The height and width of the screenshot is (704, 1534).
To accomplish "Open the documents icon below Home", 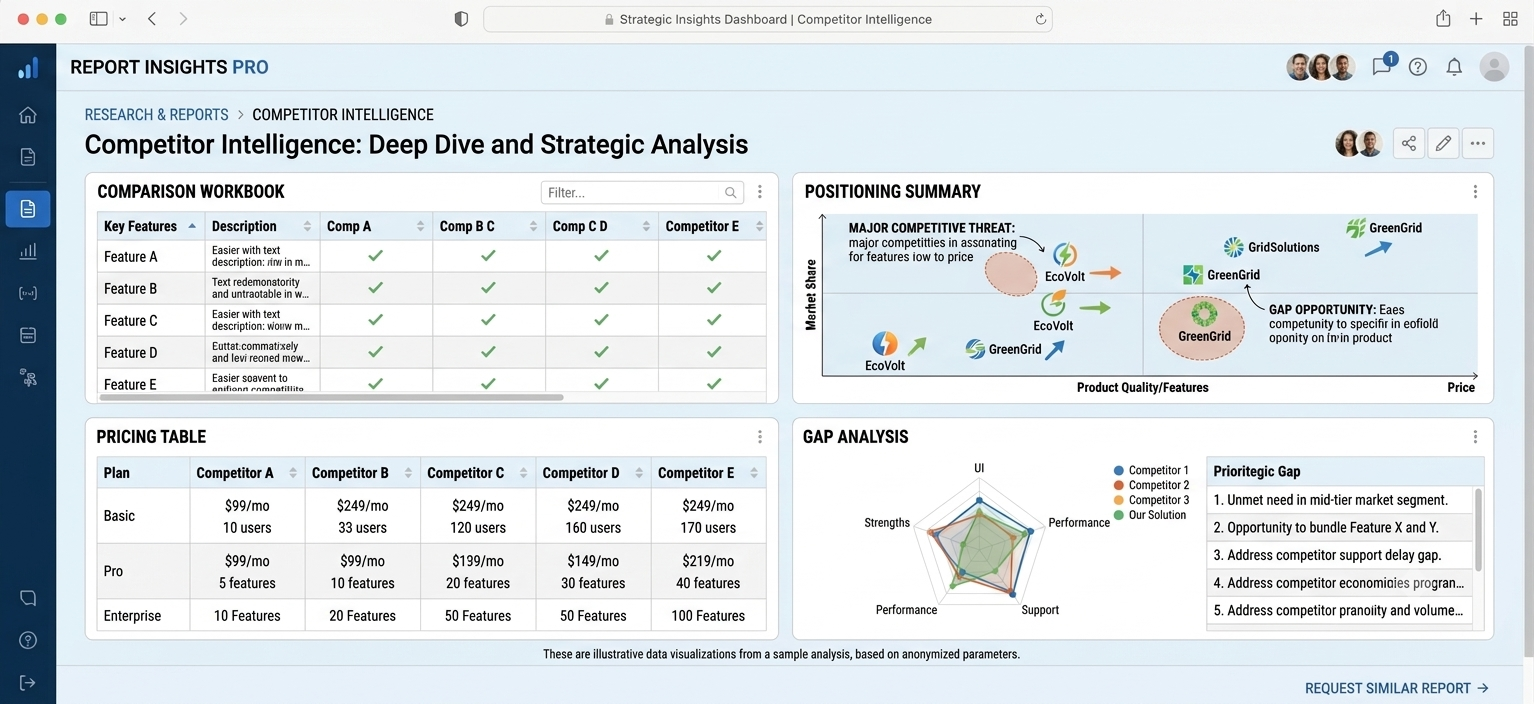I will point(28,157).
